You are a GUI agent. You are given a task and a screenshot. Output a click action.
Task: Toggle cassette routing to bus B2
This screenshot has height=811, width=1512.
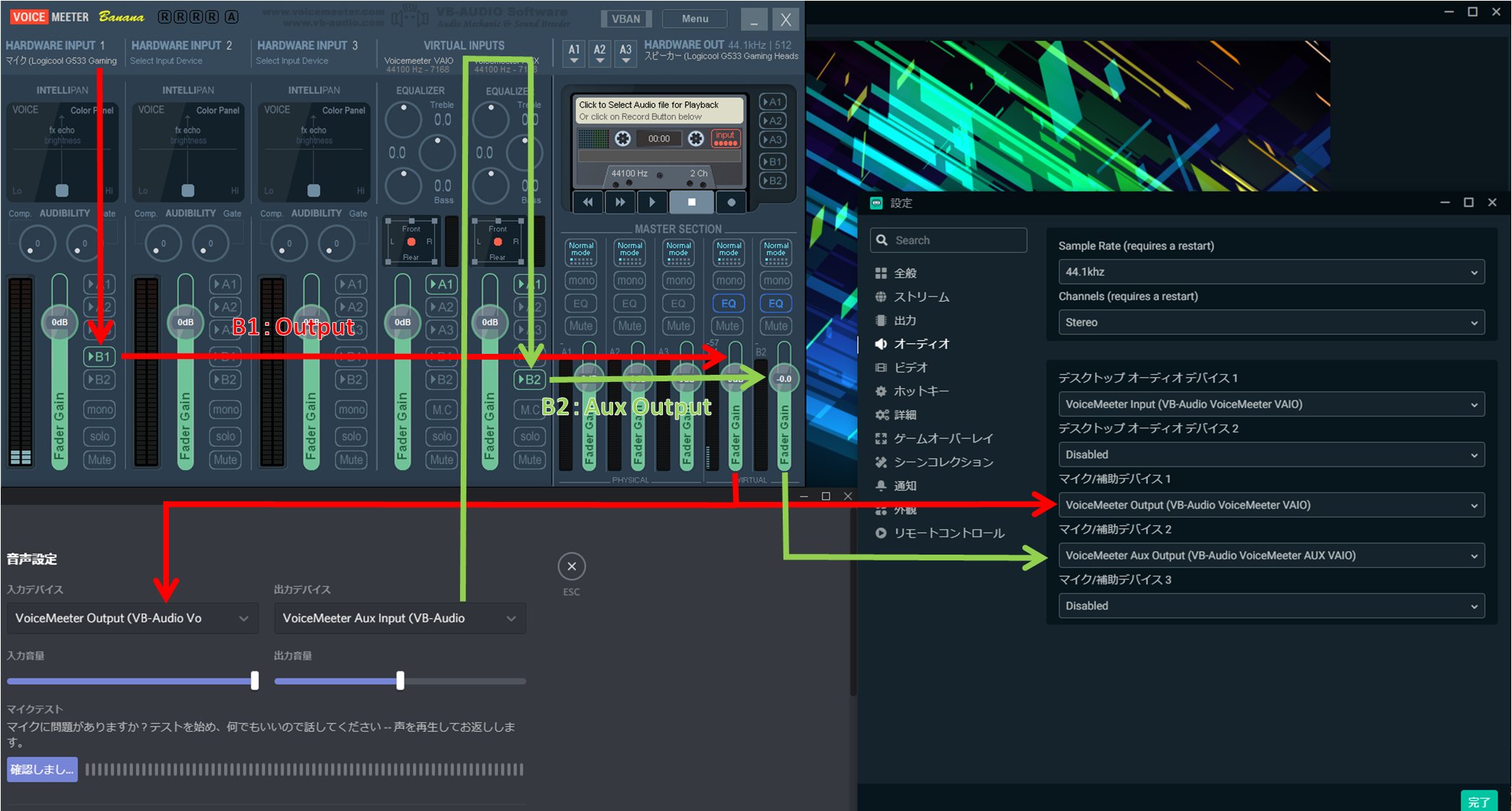coord(772,181)
